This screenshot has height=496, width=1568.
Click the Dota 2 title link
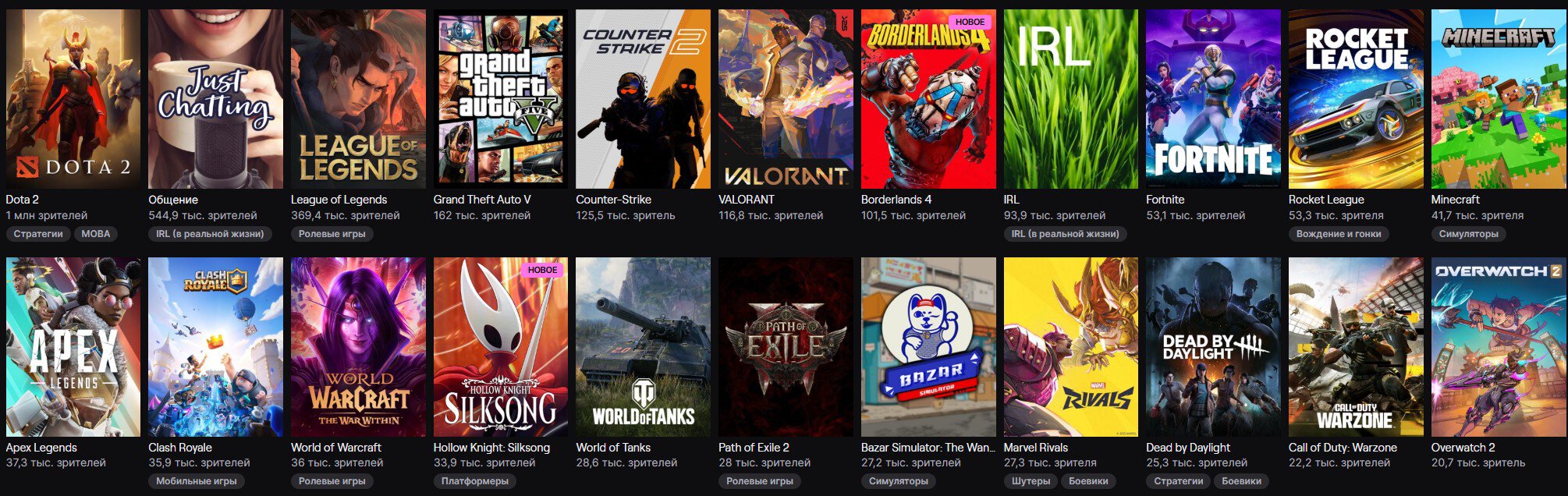tap(23, 200)
